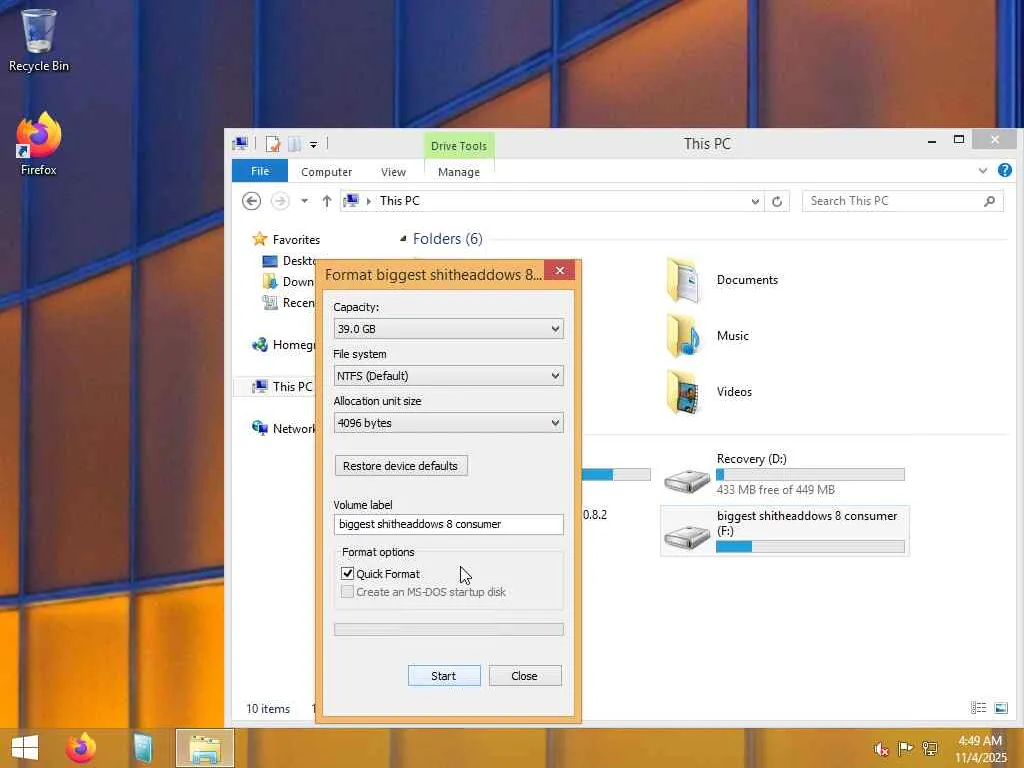Open the blue notebook taskbar app
Viewport: 1024px width, 768px height.
(x=142, y=748)
